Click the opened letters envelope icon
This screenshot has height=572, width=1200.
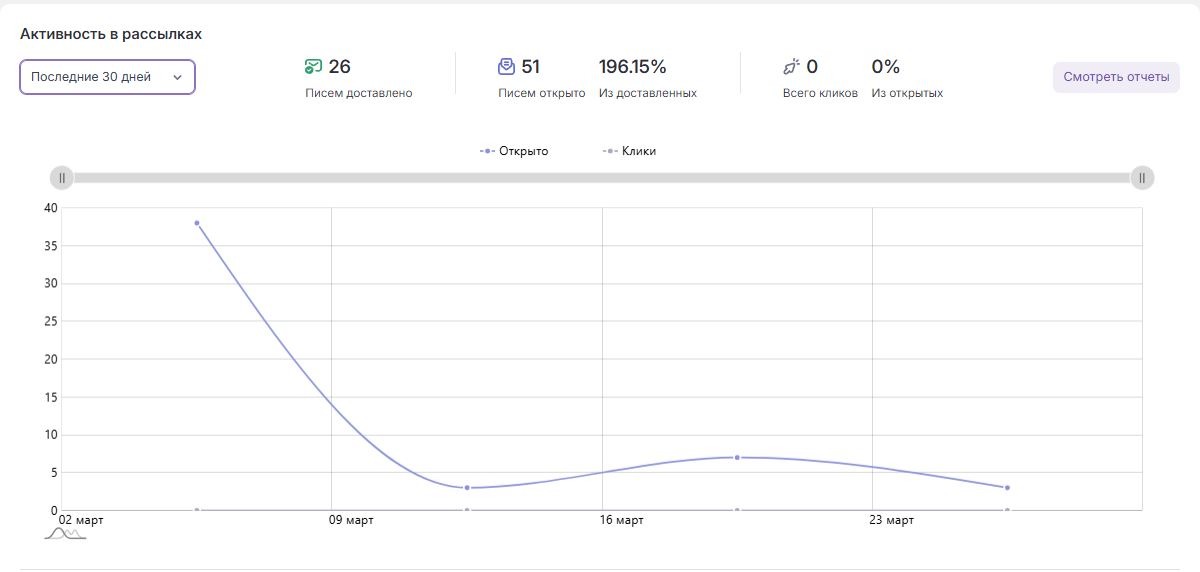tap(506, 67)
